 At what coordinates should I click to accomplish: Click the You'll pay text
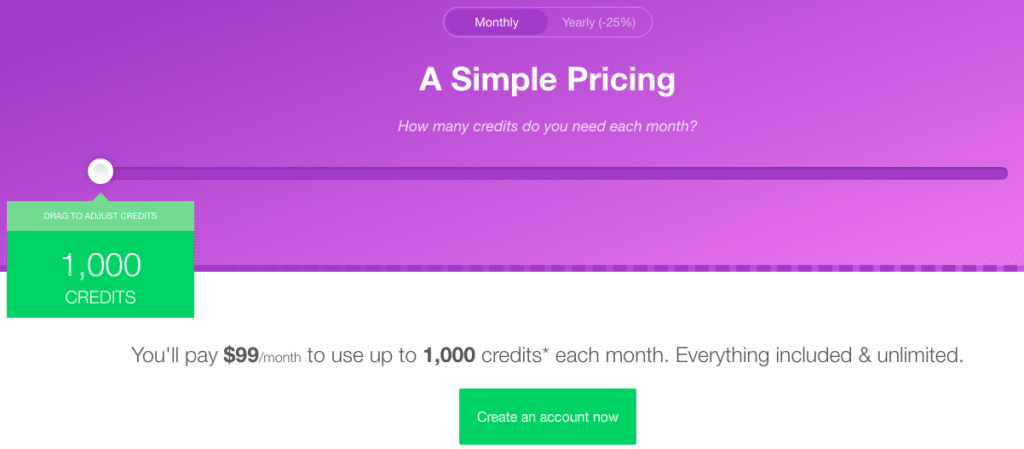(x=174, y=356)
